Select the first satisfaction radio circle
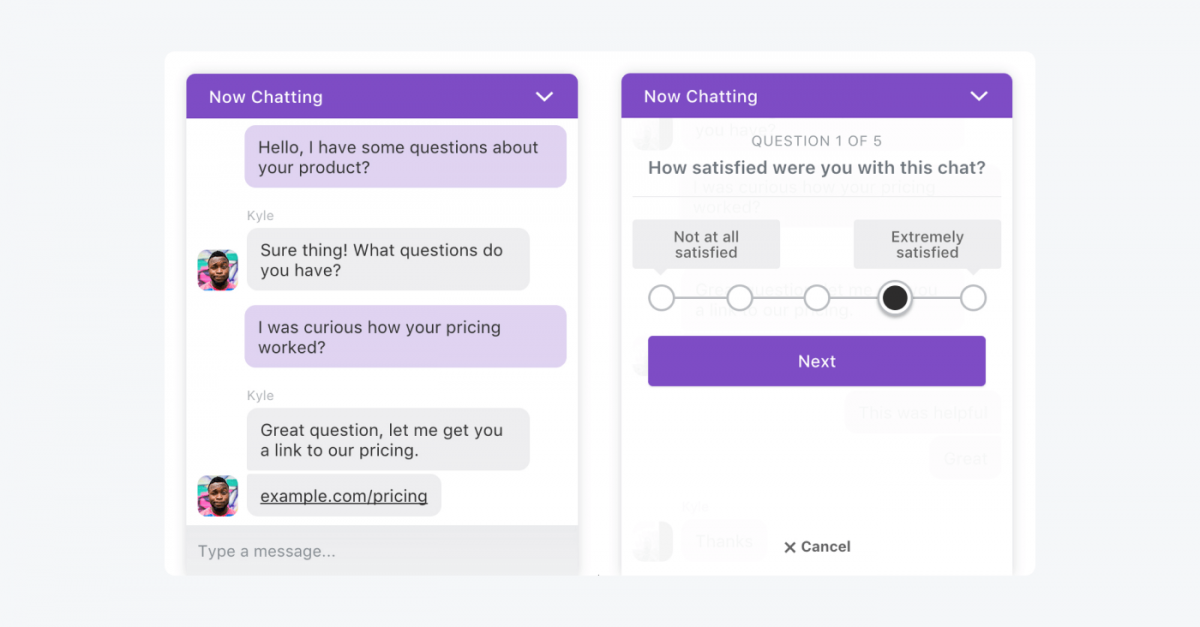1200x627 pixels. (661, 298)
